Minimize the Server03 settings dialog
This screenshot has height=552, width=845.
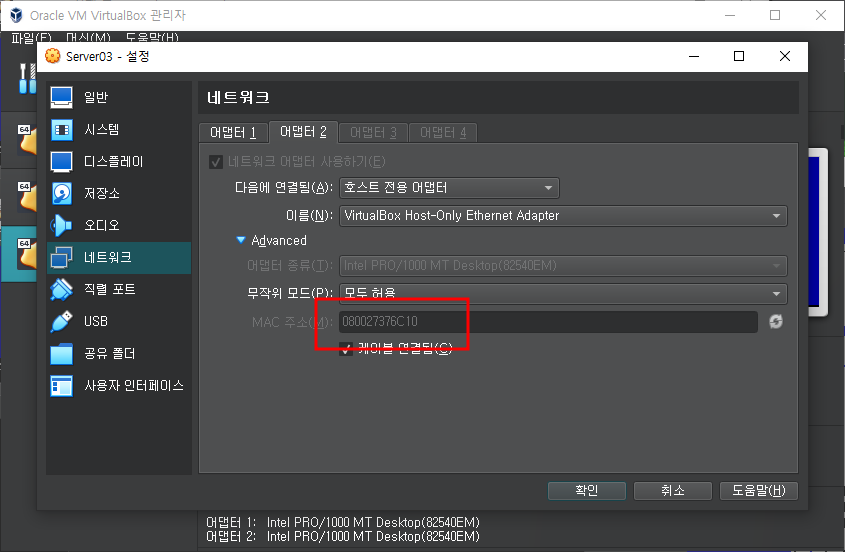pos(694,56)
